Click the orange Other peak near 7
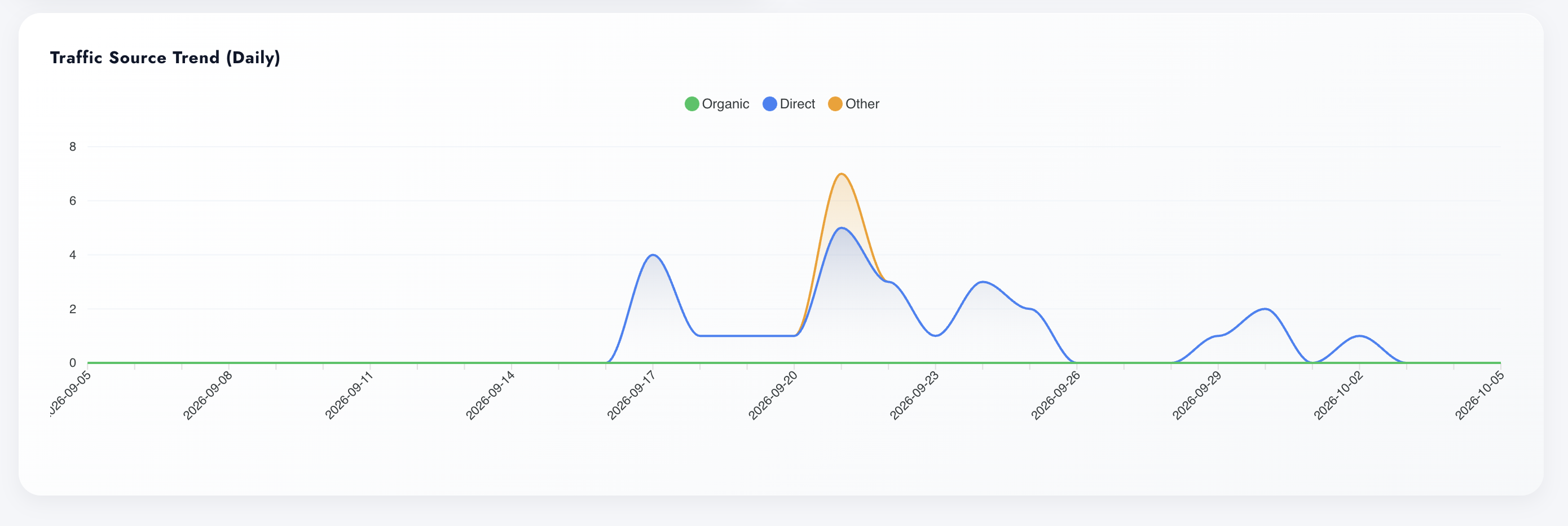 pos(841,174)
